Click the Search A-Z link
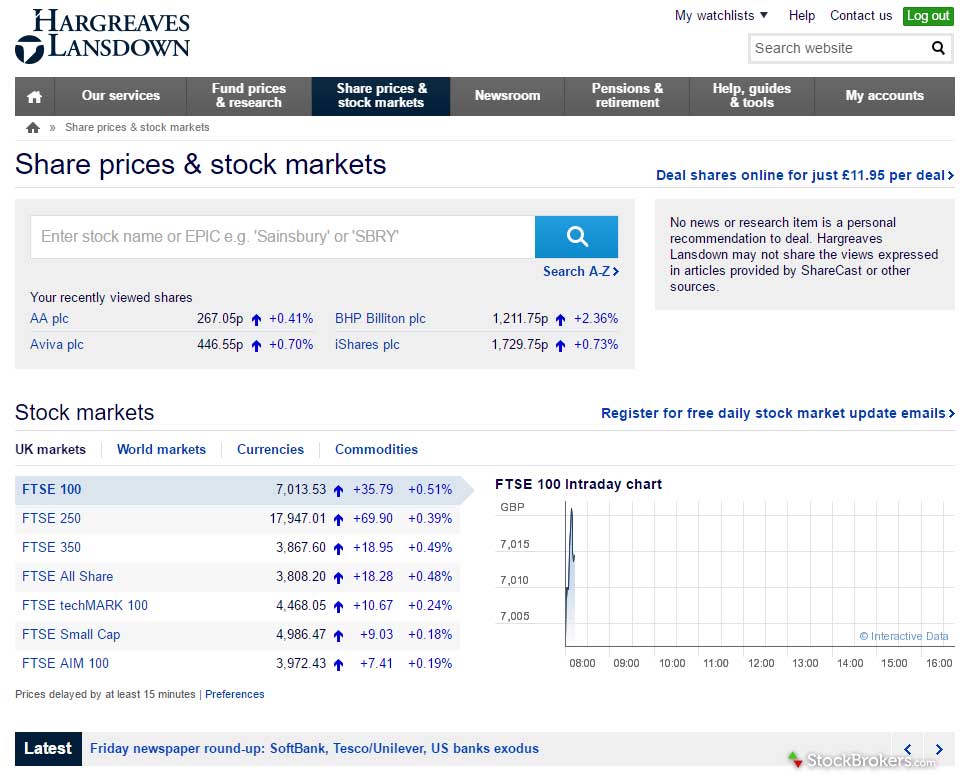Screen dimensions: 961x784 pyautogui.click(x=580, y=272)
